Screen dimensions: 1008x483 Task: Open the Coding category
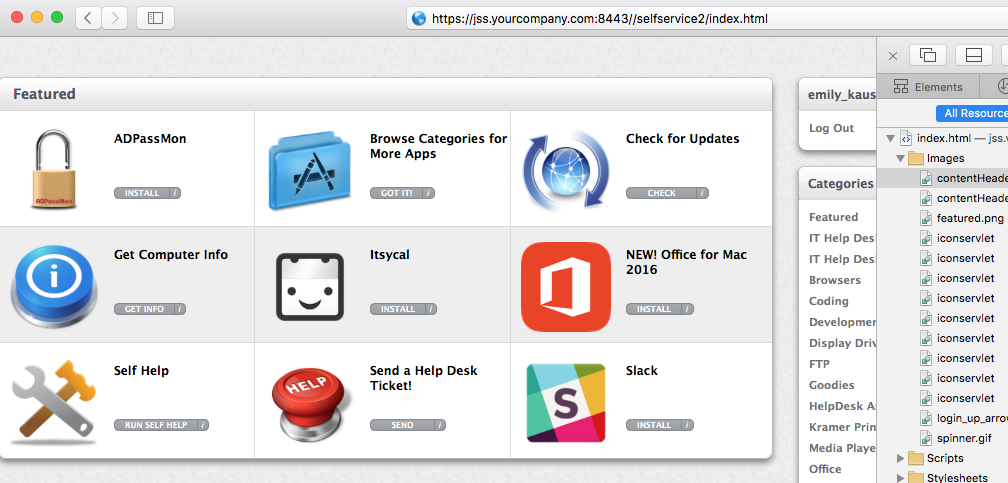point(829,301)
